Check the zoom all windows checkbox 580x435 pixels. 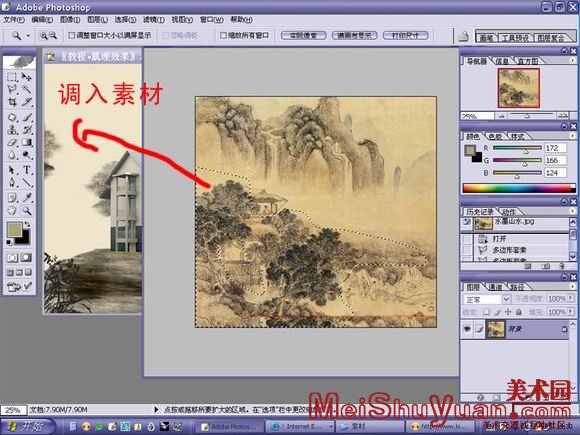(x=223, y=36)
